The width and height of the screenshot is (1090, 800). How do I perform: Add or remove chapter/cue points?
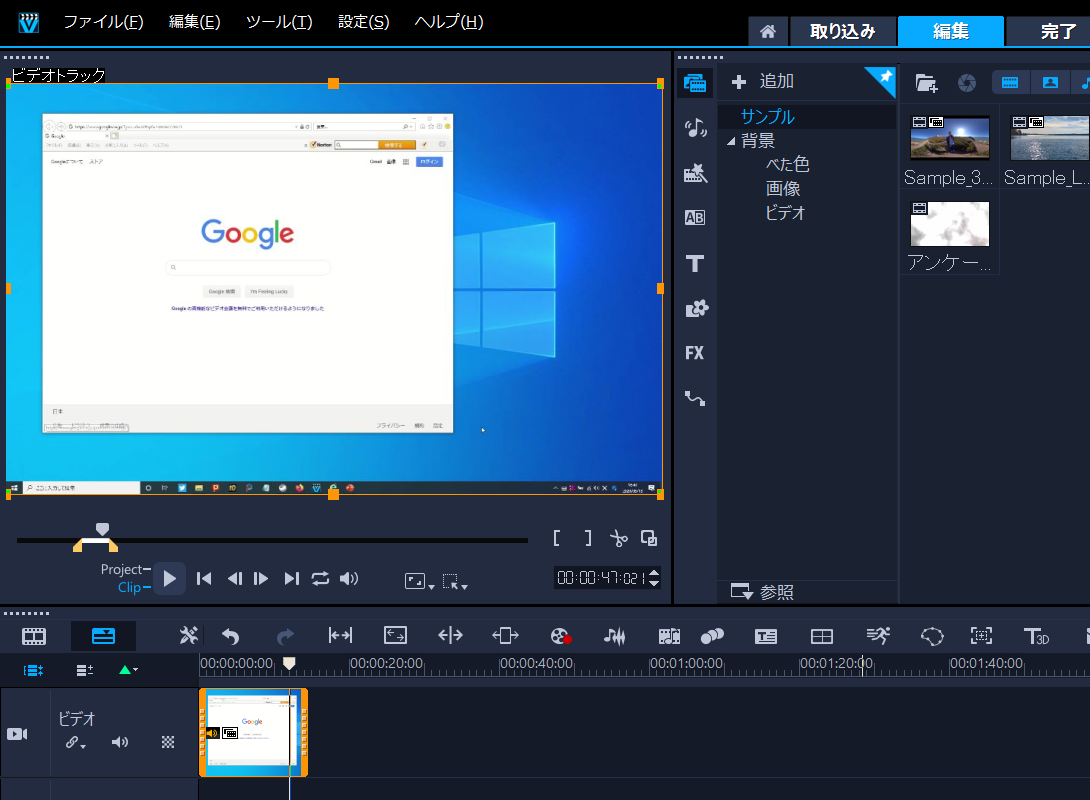pyautogui.click(x=85, y=670)
